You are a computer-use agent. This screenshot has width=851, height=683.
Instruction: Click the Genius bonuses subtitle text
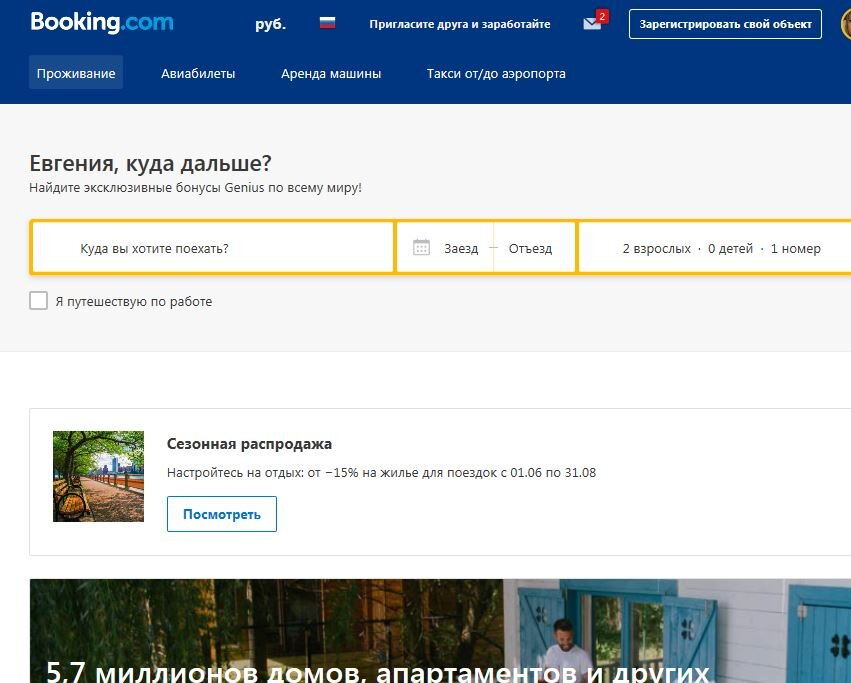click(x=195, y=188)
